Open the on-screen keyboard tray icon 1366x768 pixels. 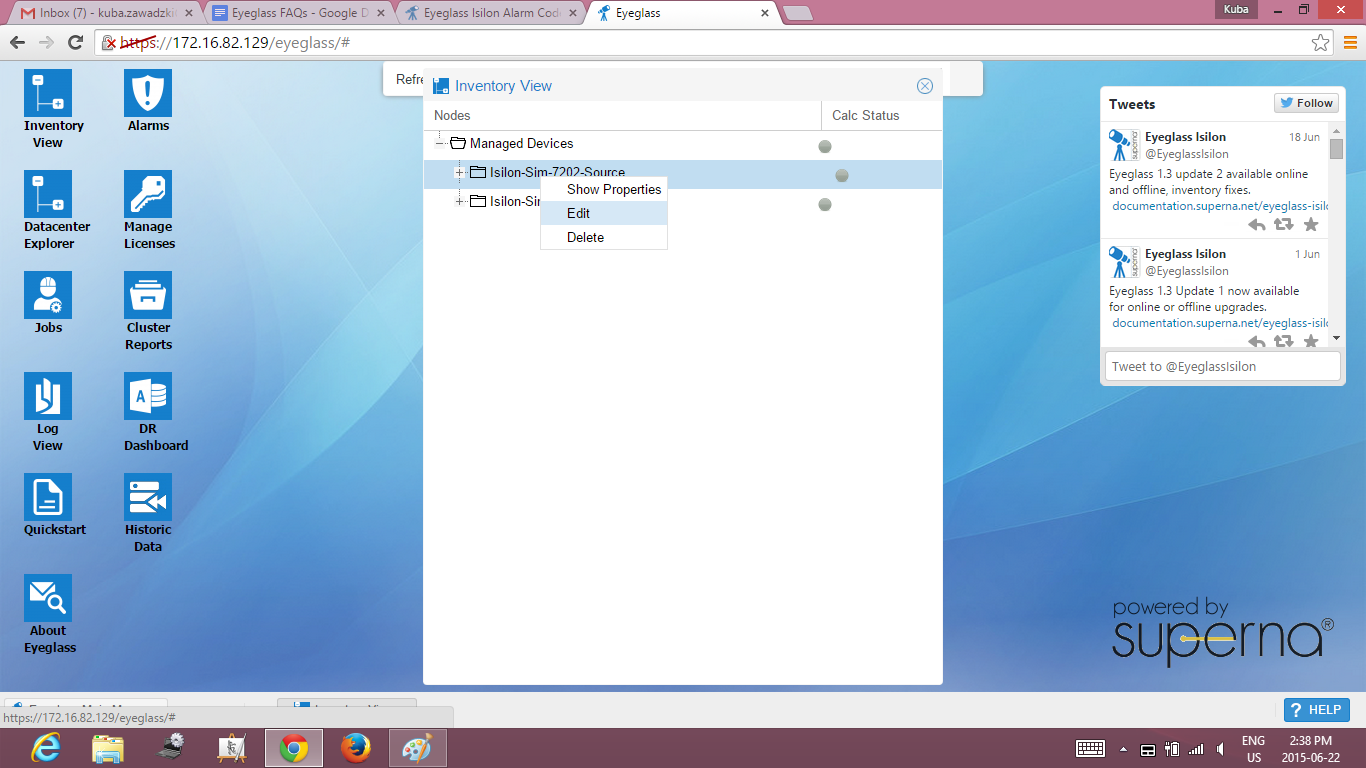[1090, 749]
